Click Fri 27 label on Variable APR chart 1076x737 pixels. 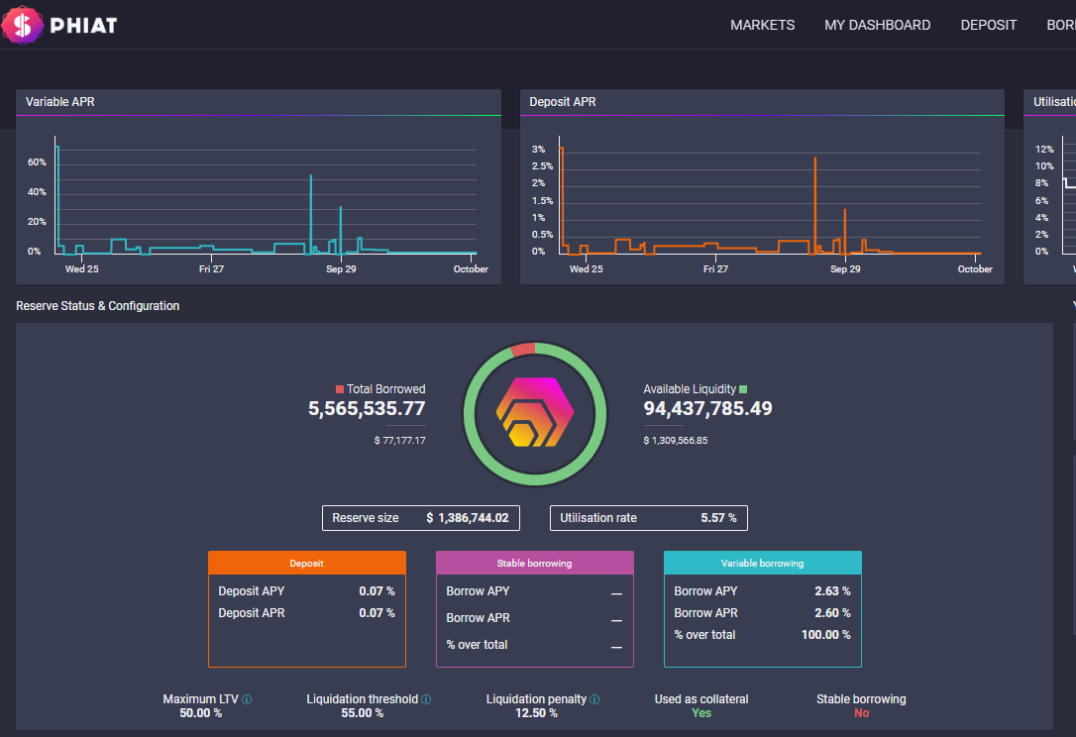(211, 269)
